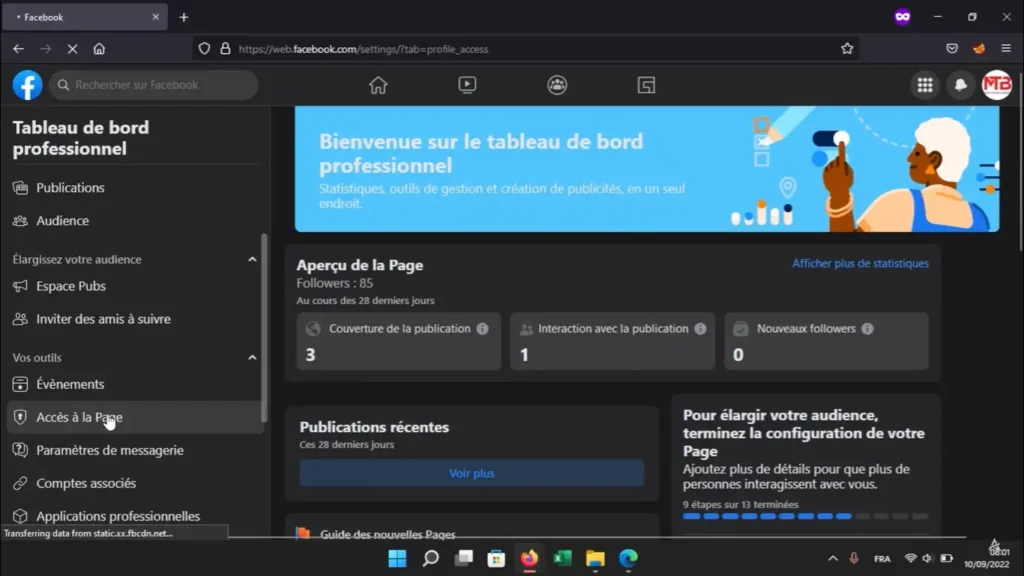Click the Rechercher sur Facebook search field
1024x576 pixels.
153,85
